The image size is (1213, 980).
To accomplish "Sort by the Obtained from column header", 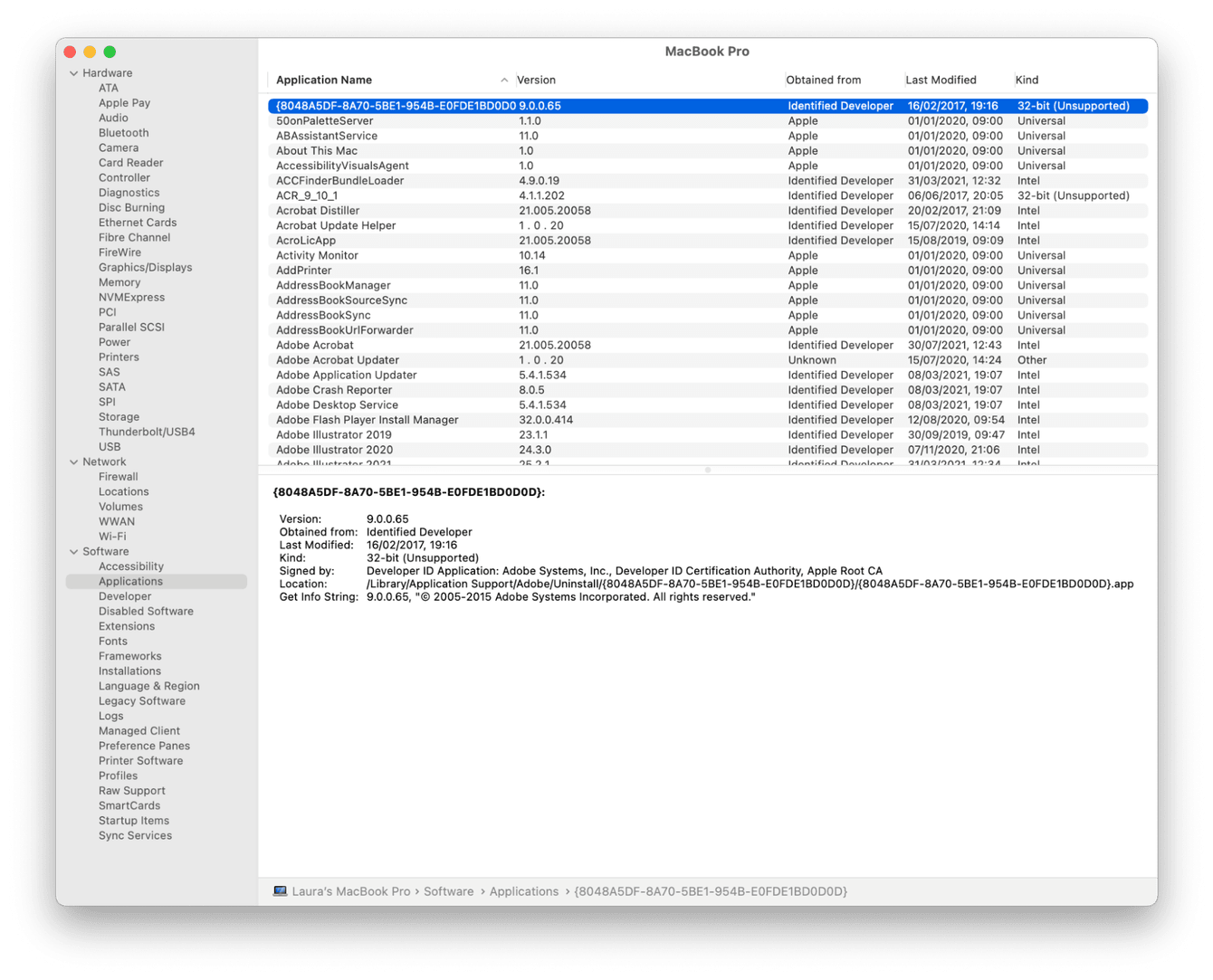I will pyautogui.click(x=823, y=81).
